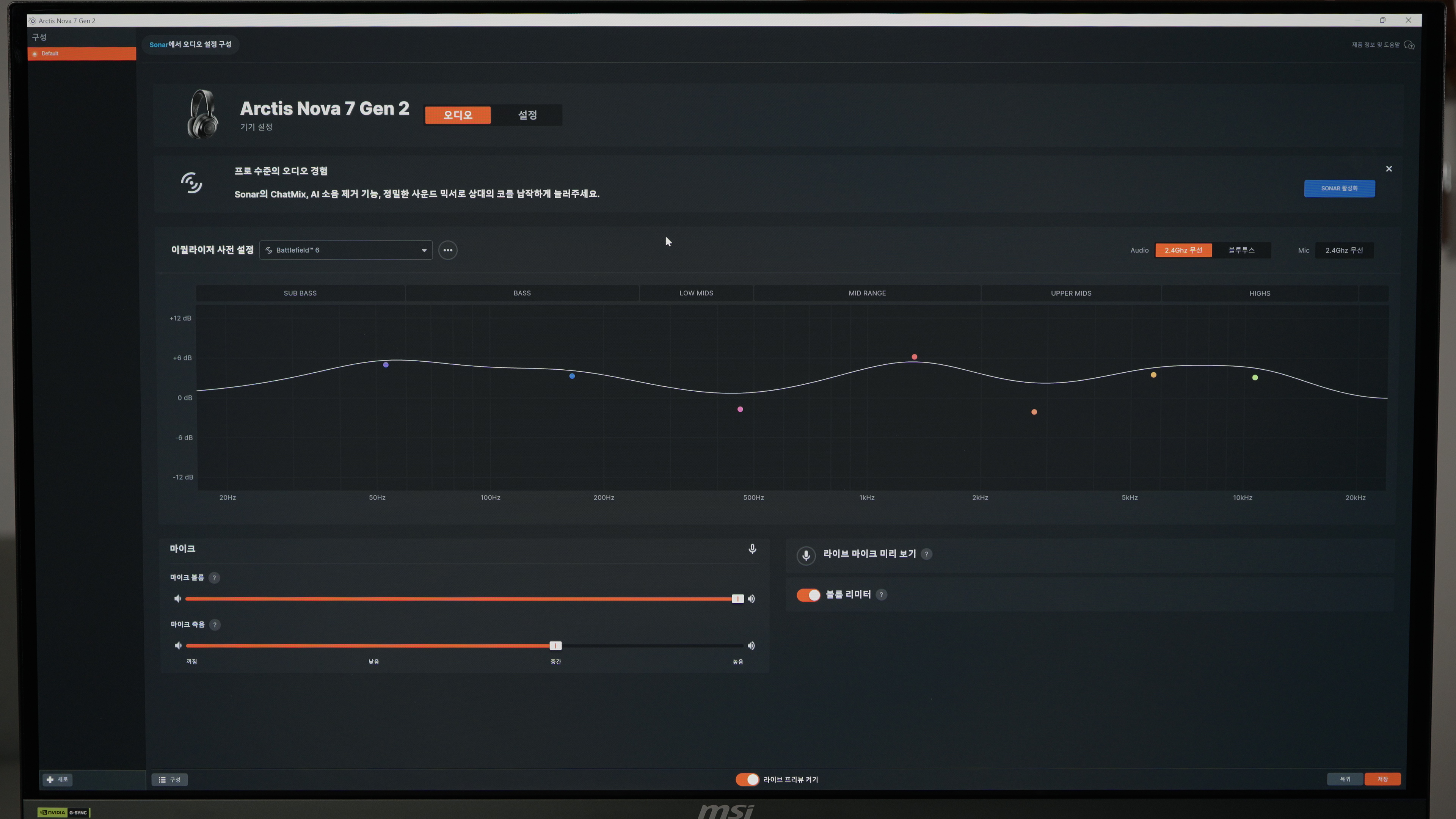The image size is (1456, 819).
Task: Click the 저장 save button
Action: pyautogui.click(x=1382, y=780)
